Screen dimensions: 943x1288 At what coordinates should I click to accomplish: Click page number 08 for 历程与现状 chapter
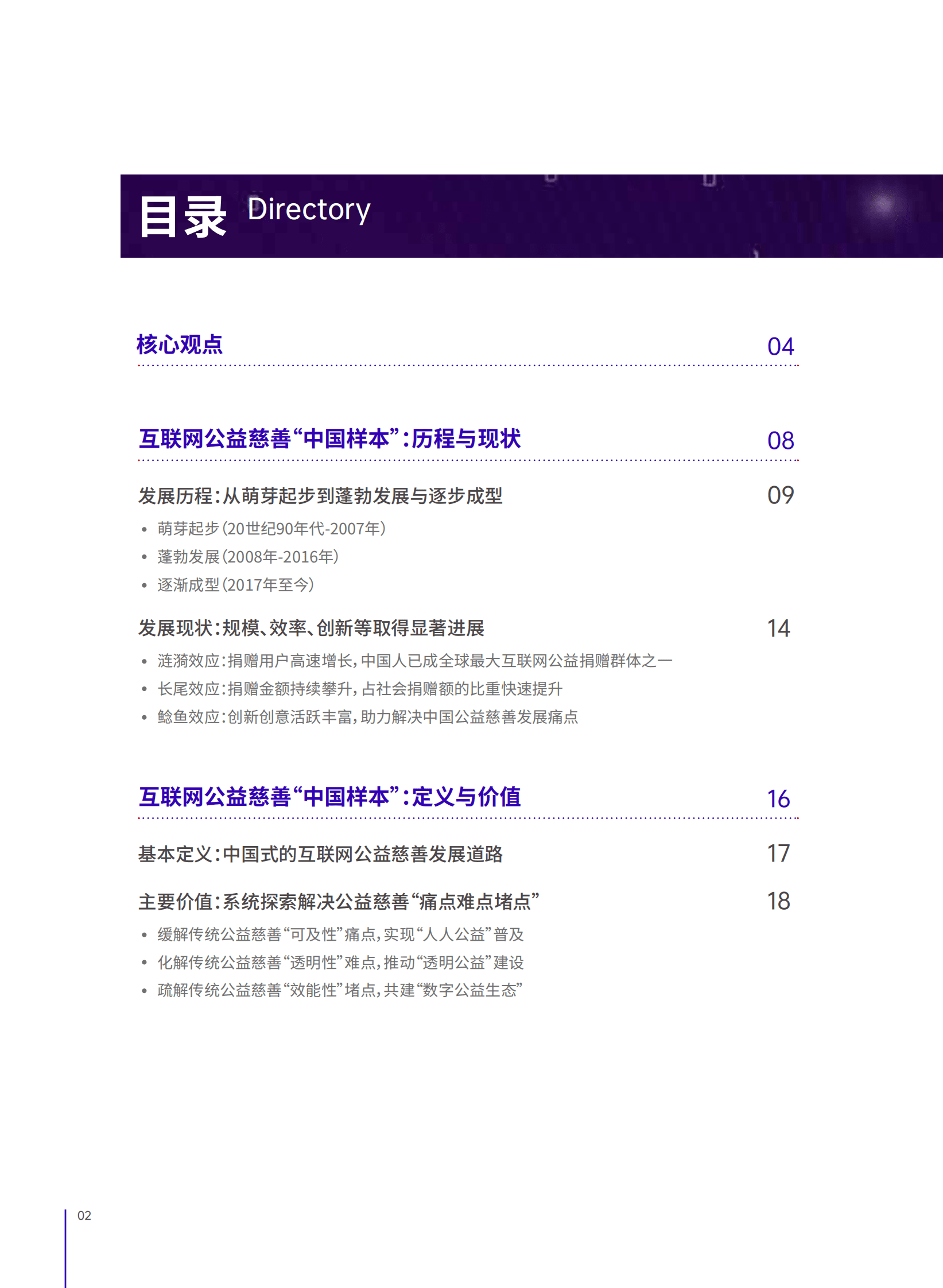[782, 441]
